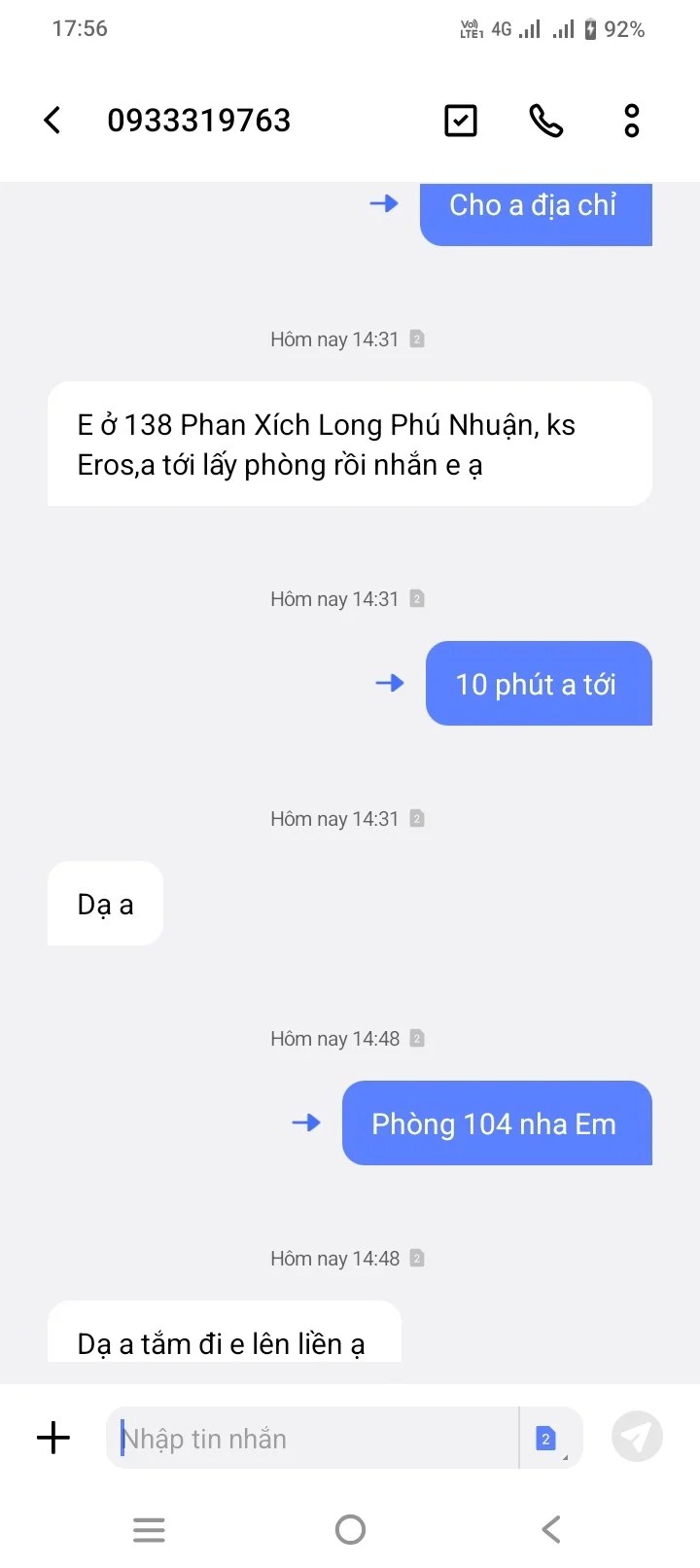
Task: Tap the checkbox select-messages icon
Action: click(461, 121)
